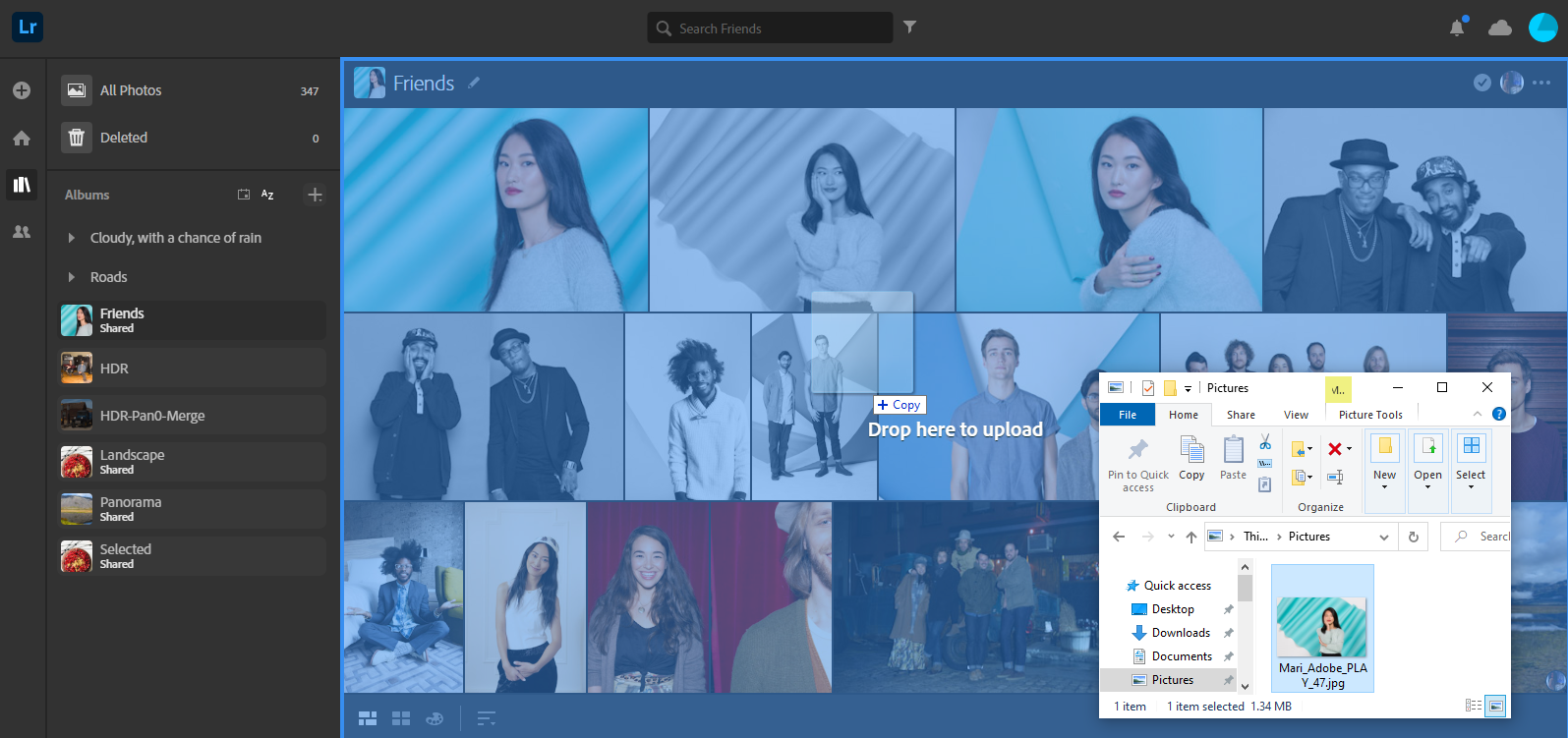Open the File tab in Explorer
1568x738 pixels.
click(x=1128, y=415)
